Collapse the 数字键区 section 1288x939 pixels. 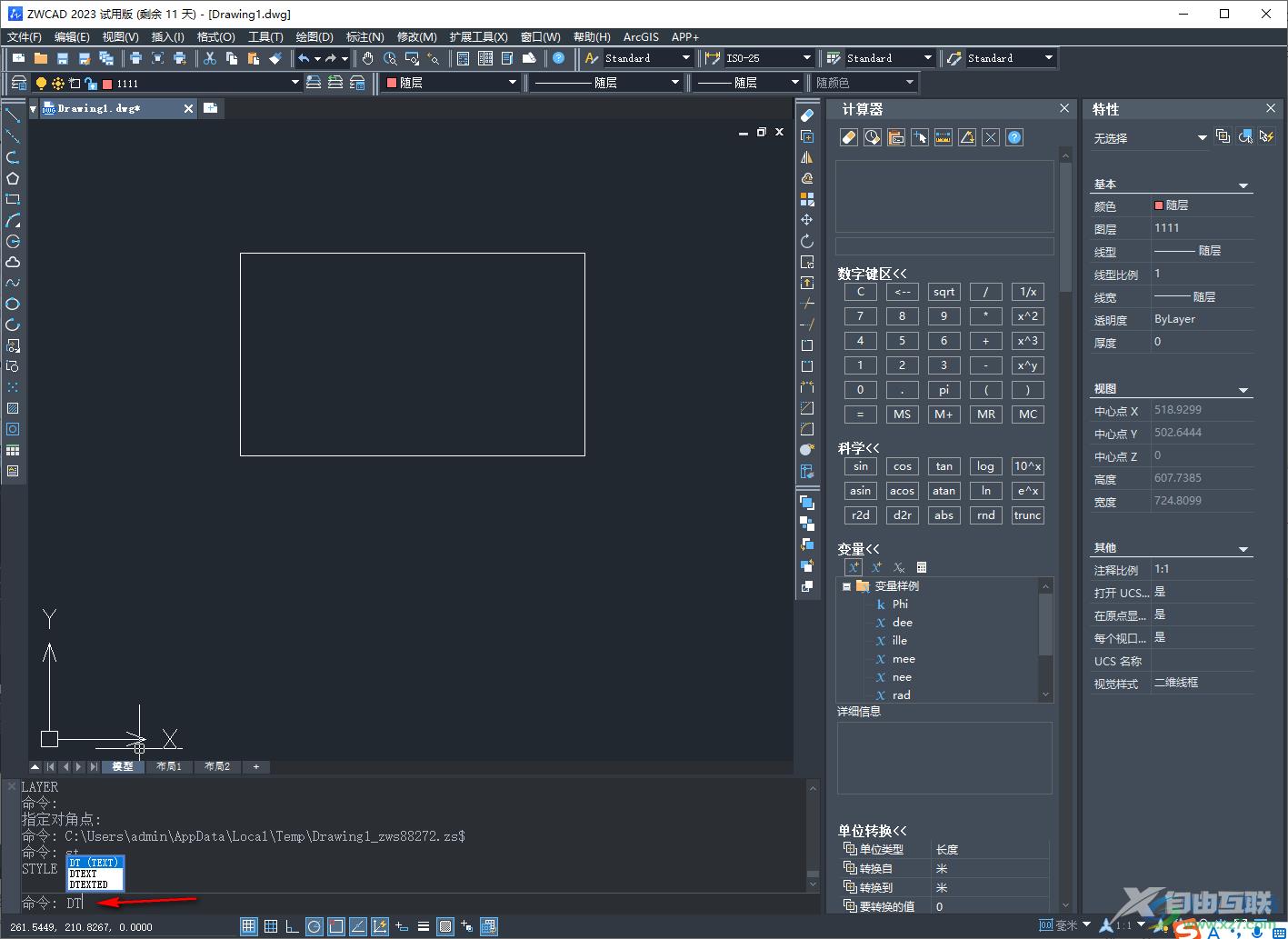pyautogui.click(x=873, y=274)
